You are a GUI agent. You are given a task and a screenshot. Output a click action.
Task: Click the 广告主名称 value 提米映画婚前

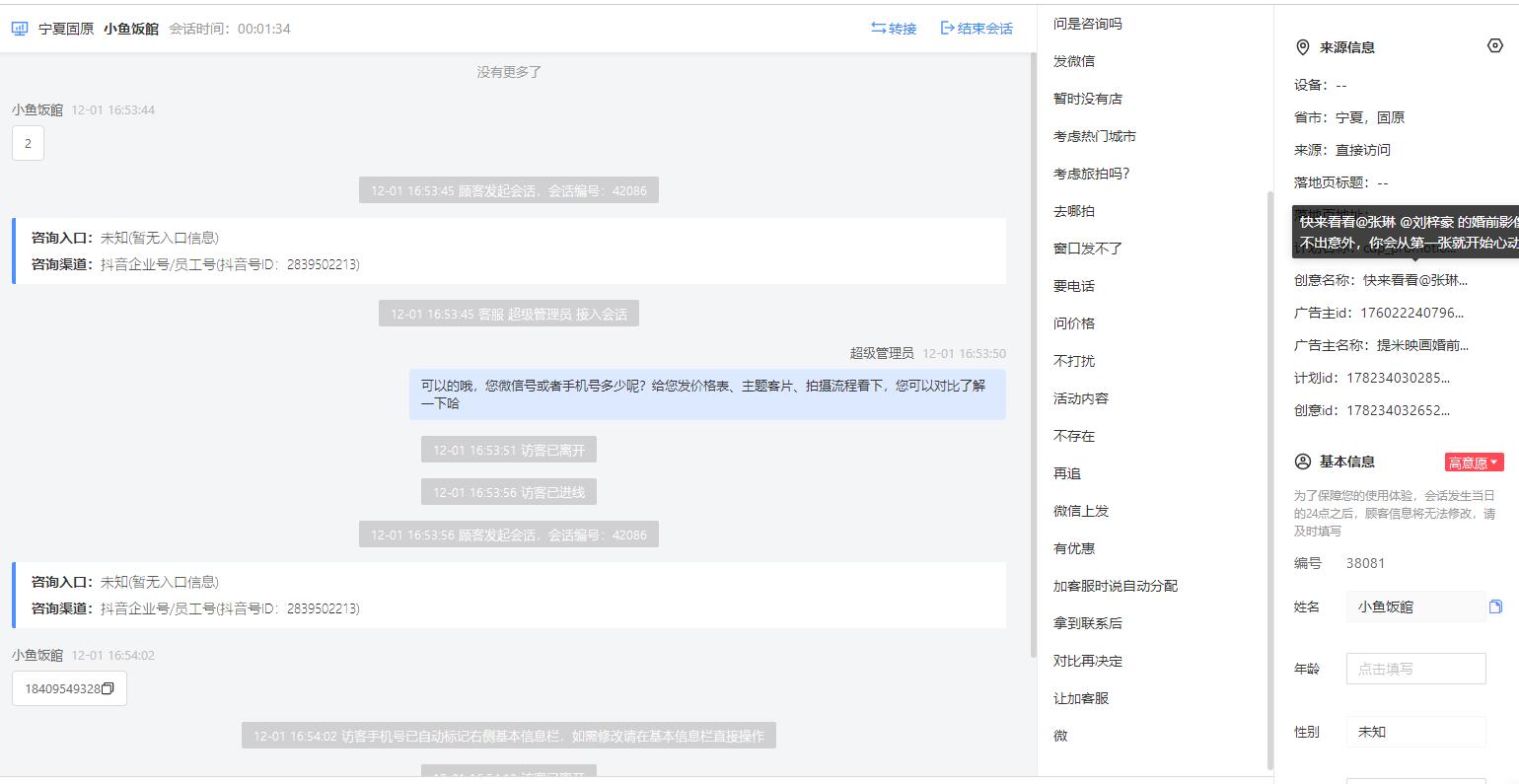tap(1422, 345)
